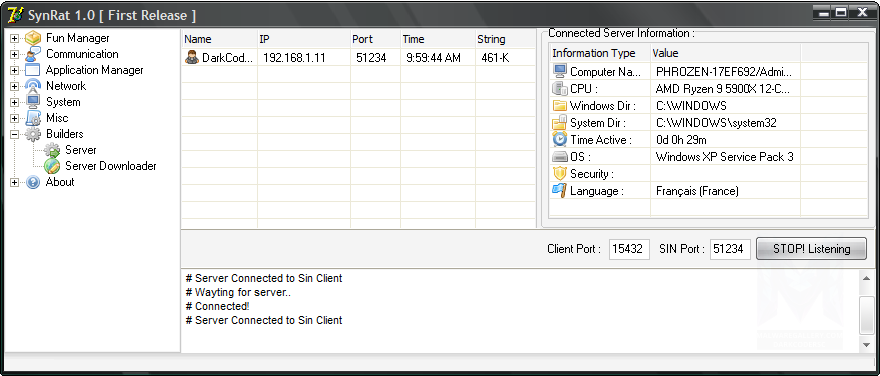Click the Computer Name monitor icon

coord(560,71)
